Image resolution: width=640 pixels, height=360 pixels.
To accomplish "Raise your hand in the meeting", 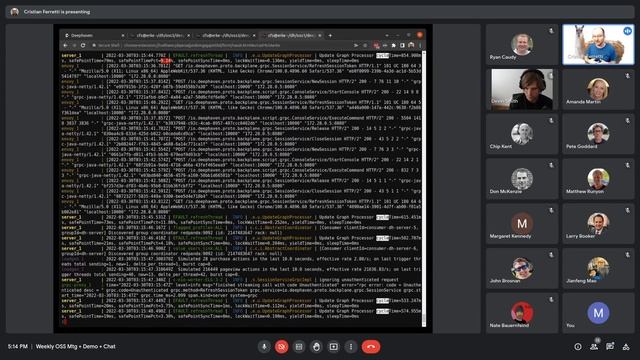I will [316, 347].
